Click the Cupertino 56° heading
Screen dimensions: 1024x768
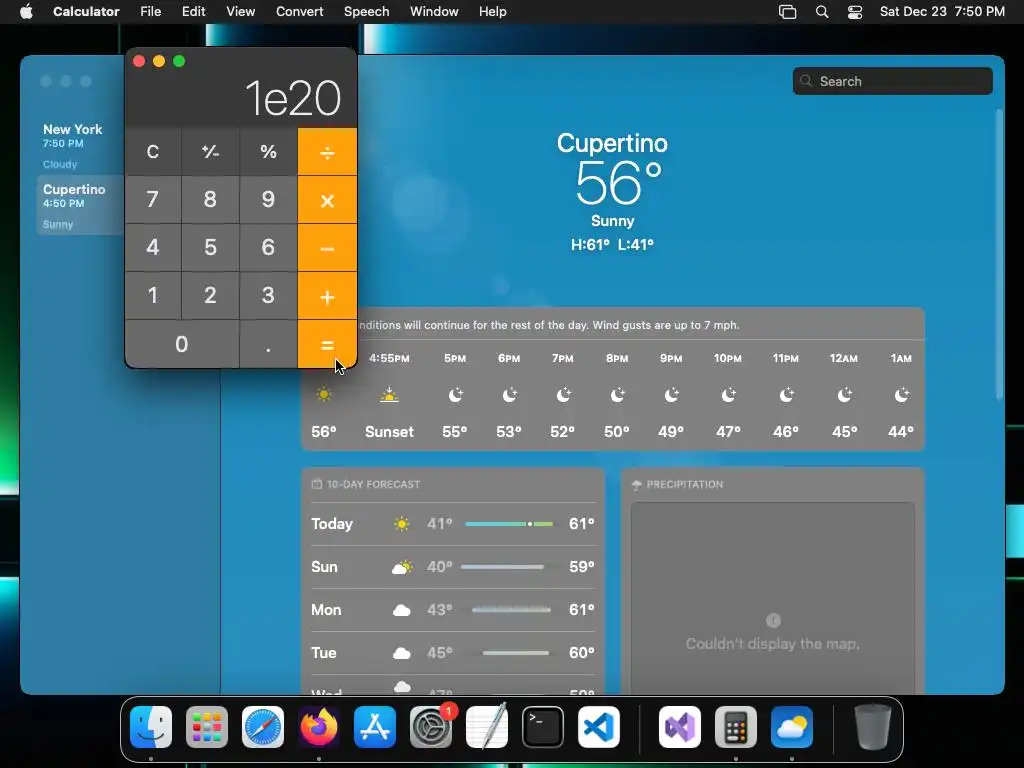coord(613,168)
